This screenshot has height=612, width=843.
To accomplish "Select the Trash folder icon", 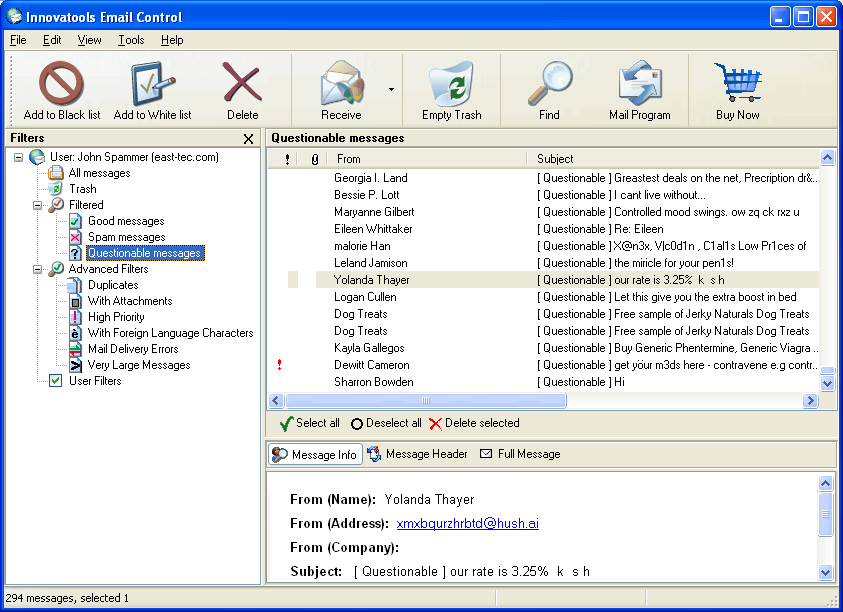I will [x=55, y=189].
